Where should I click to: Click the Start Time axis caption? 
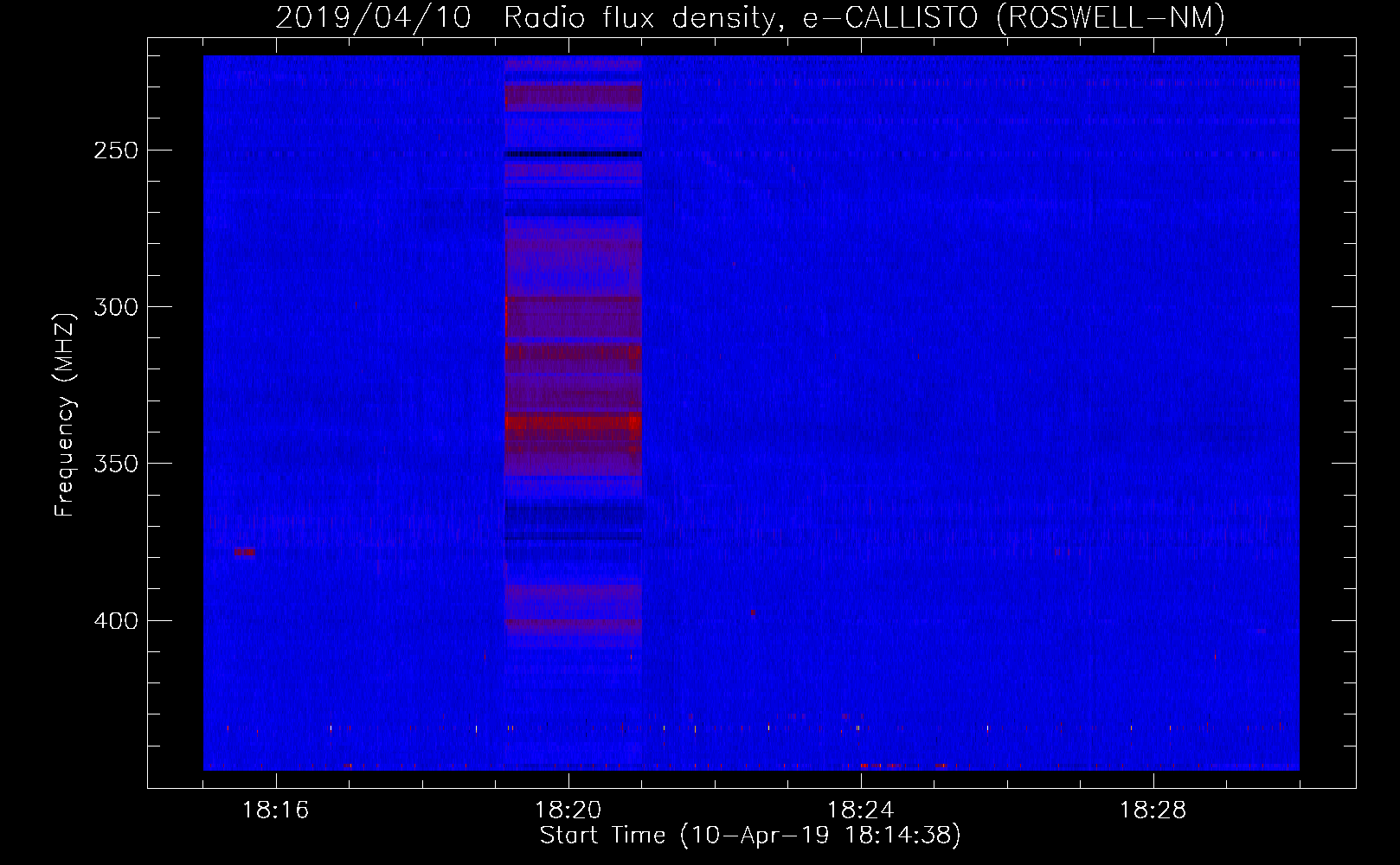click(x=750, y=836)
